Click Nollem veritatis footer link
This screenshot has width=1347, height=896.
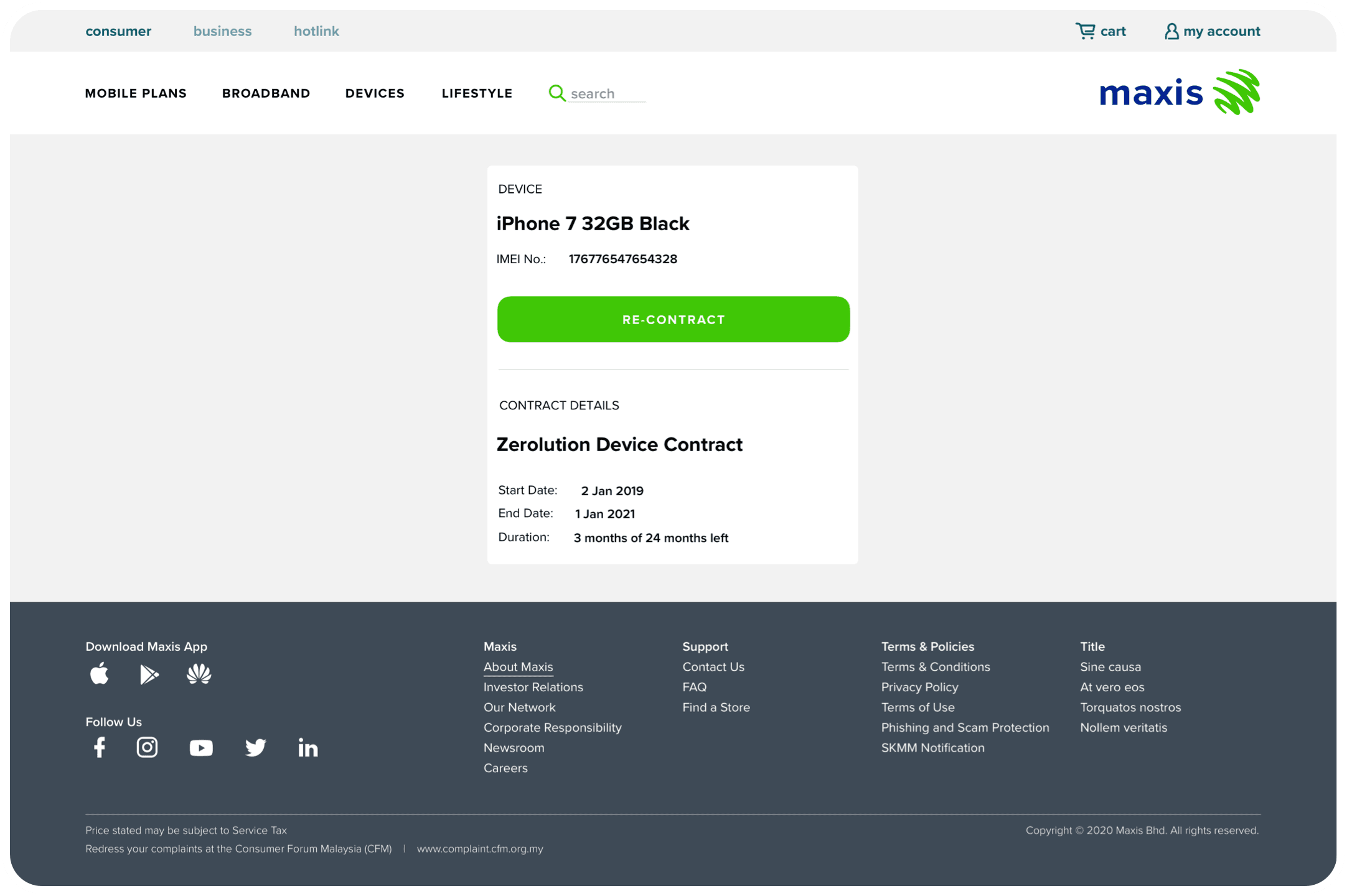(x=1124, y=727)
